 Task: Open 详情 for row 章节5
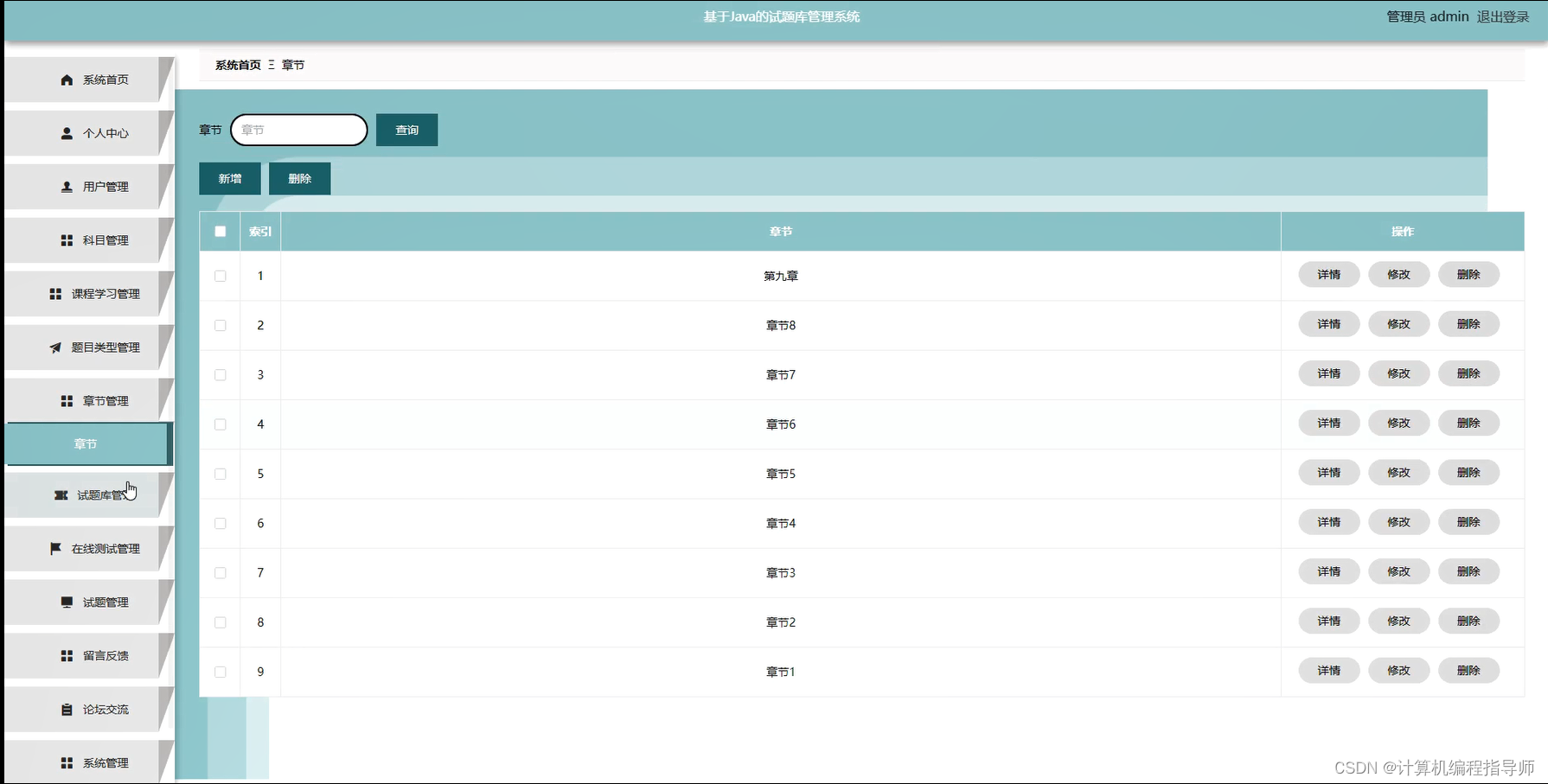coord(1329,473)
